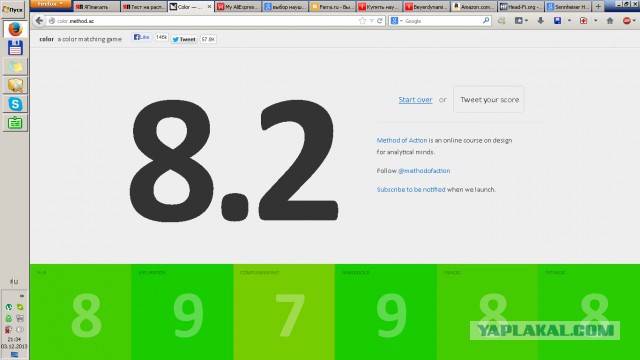Click the search magnifier in the Google box
The image size is (640, 360).
tap(486, 20)
